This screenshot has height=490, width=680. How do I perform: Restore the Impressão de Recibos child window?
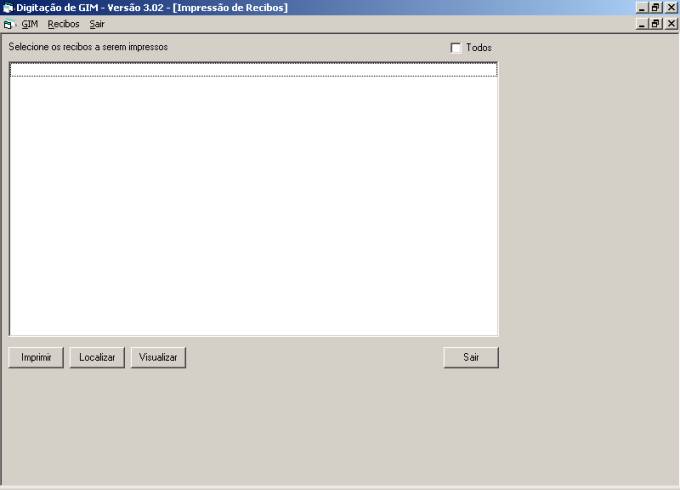655,24
